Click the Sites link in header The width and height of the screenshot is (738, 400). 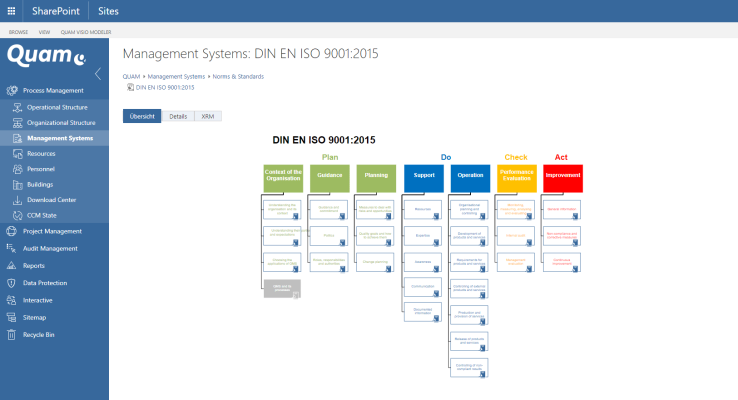[108, 11]
